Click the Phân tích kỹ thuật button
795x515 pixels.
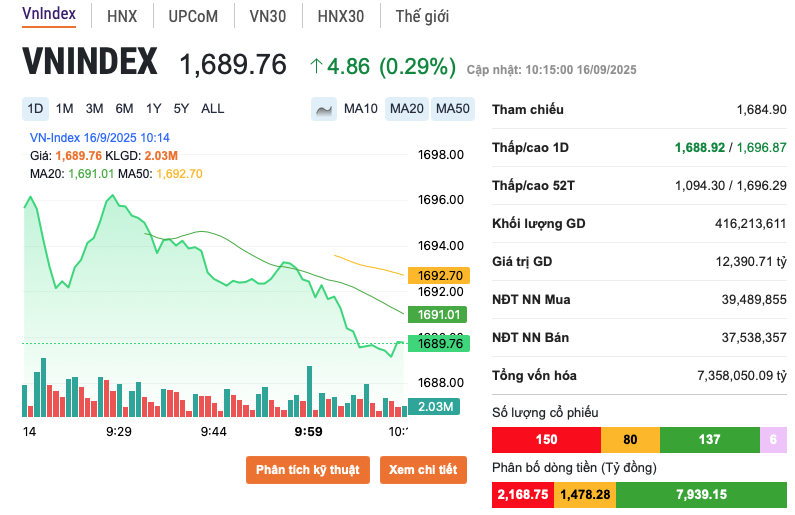tap(308, 470)
